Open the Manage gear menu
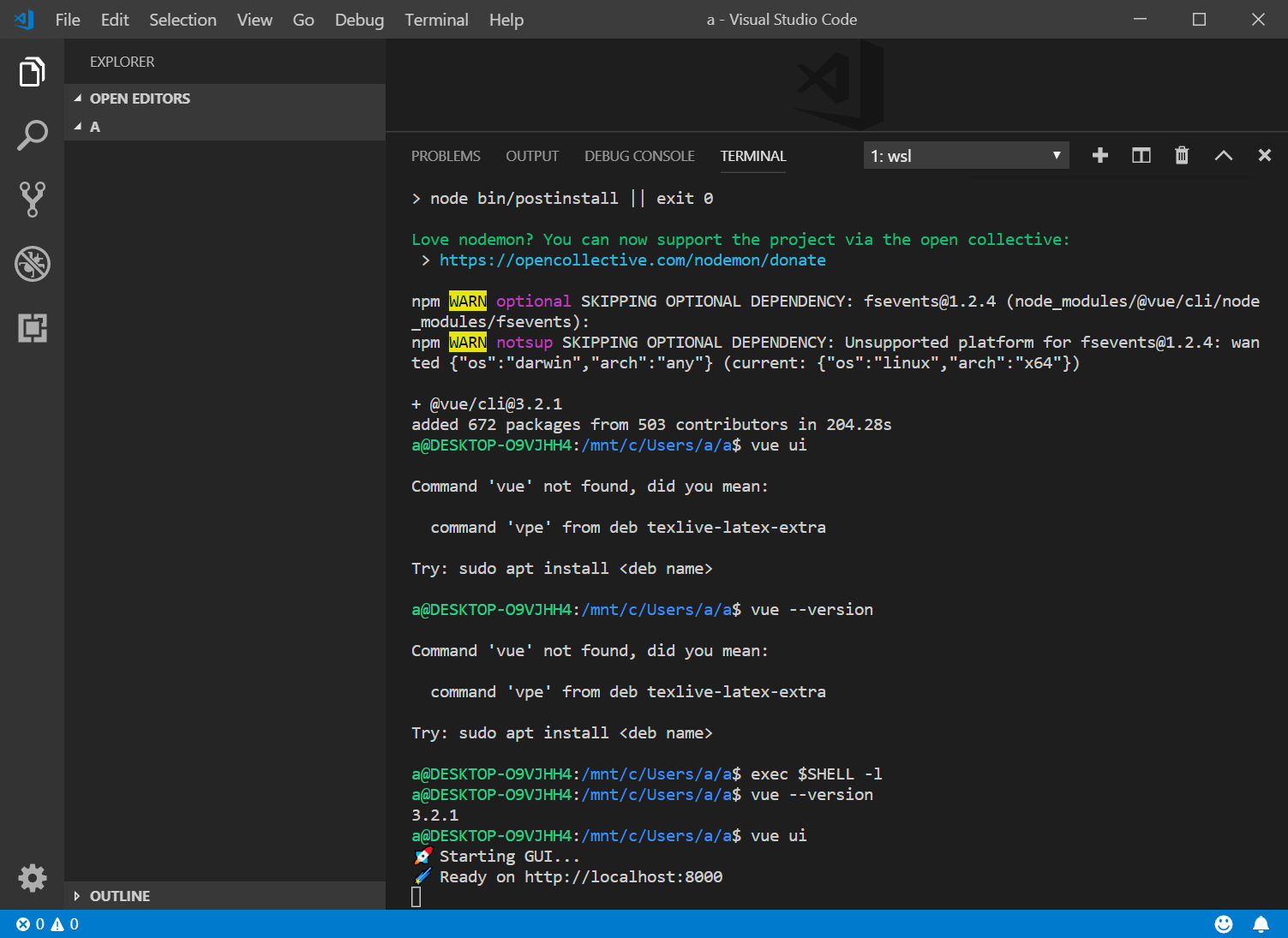This screenshot has width=1288, height=938. coord(32,878)
